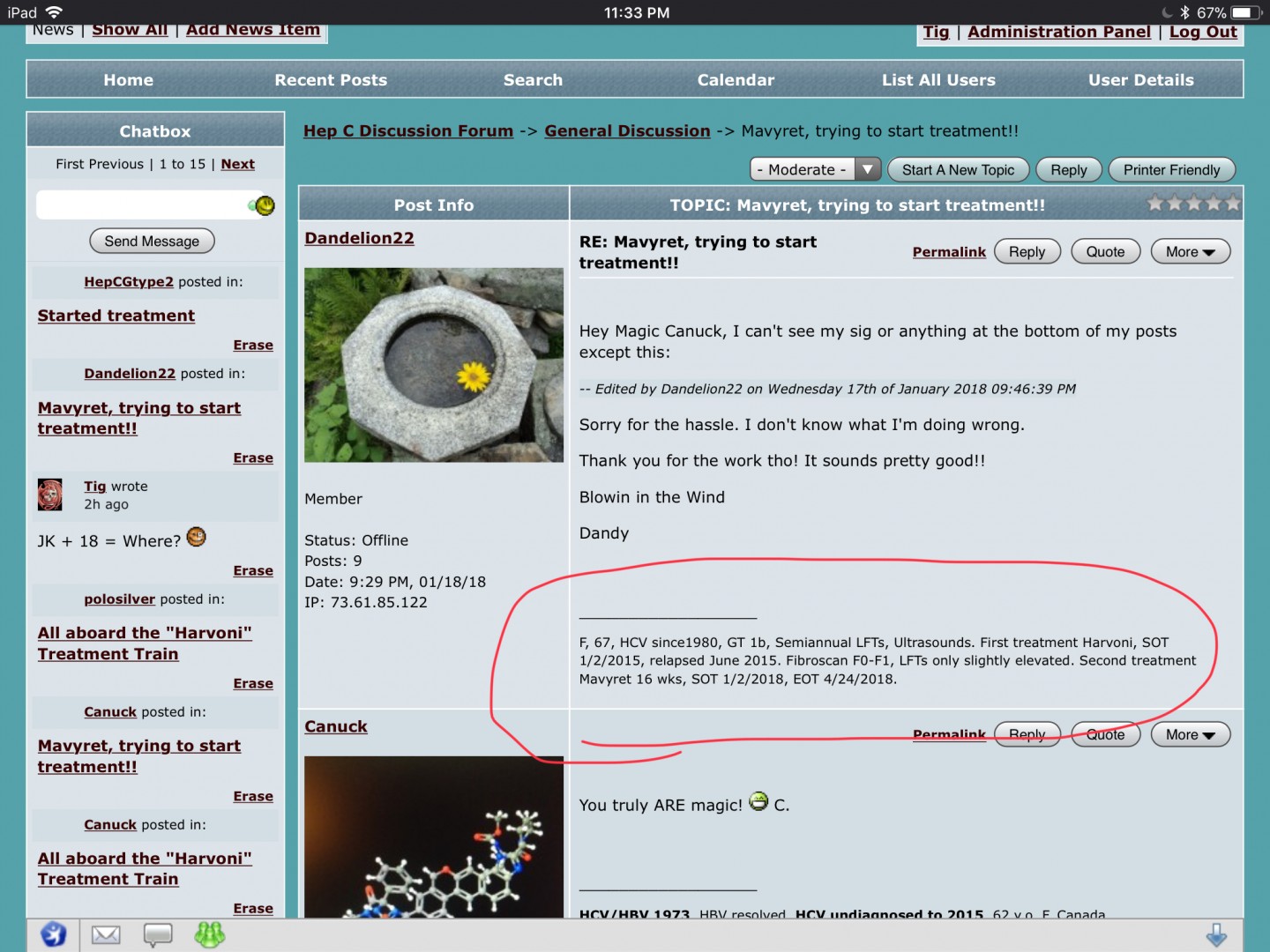Open Recent Posts in navigation bar
Viewport: 1270px width, 952px height.
click(x=331, y=80)
